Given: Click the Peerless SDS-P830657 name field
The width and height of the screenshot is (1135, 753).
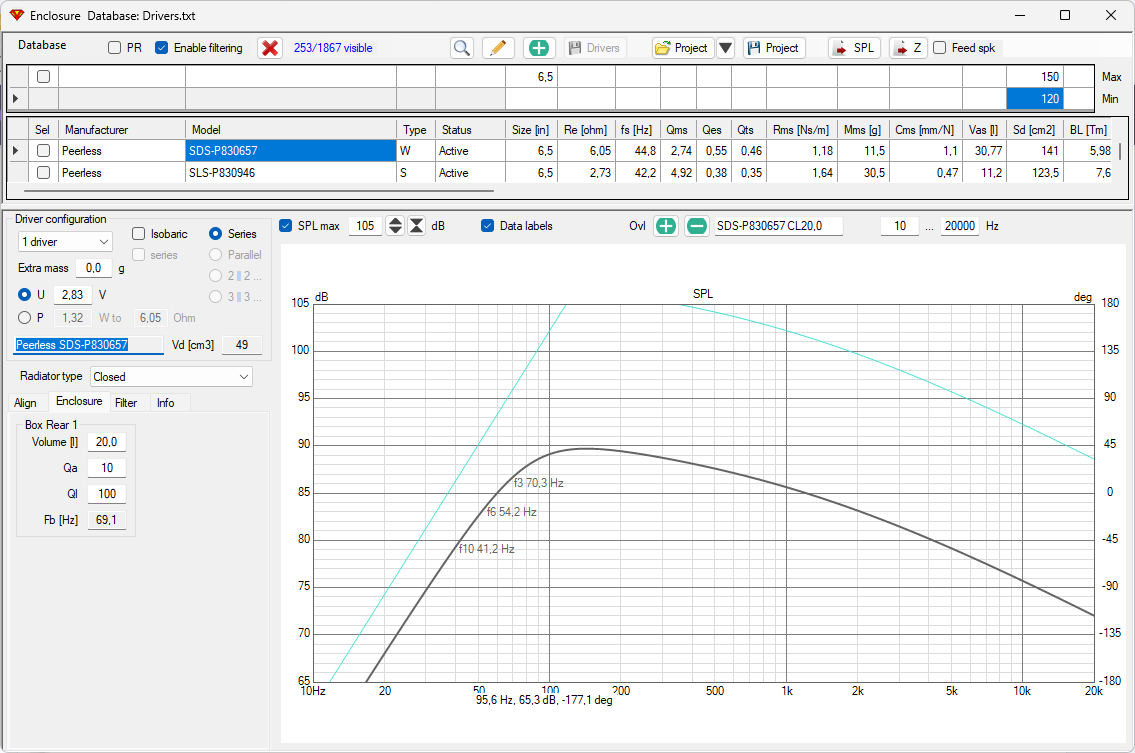Looking at the screenshot, I should point(89,345).
